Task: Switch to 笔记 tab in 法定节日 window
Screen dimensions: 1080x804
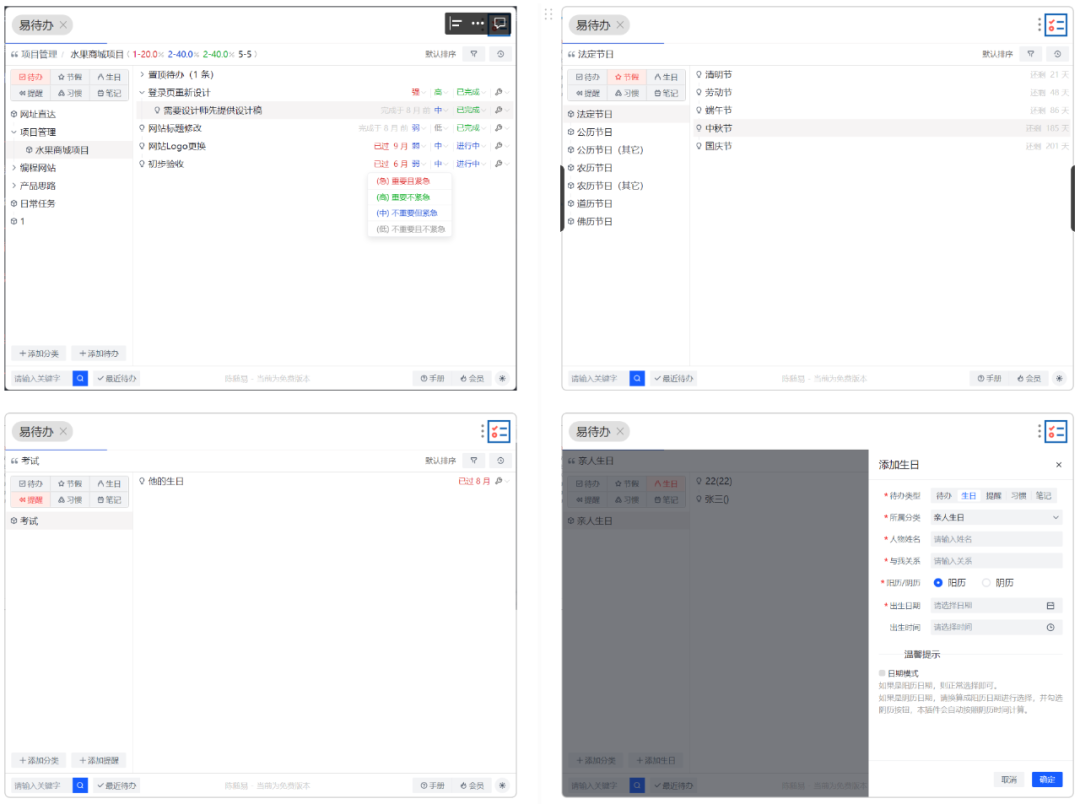Action: pos(666,93)
